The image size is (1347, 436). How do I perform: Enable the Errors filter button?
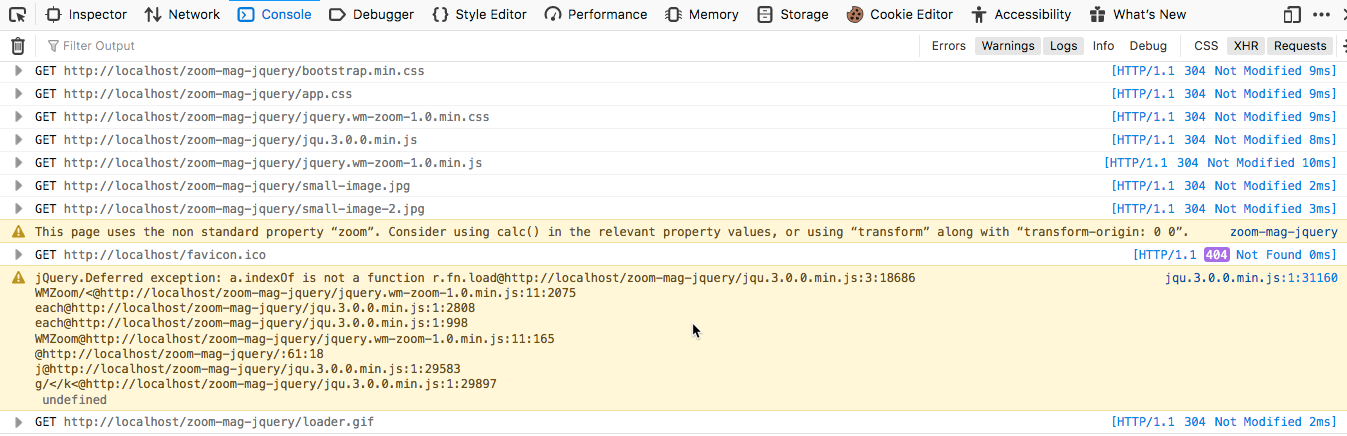click(x=949, y=46)
